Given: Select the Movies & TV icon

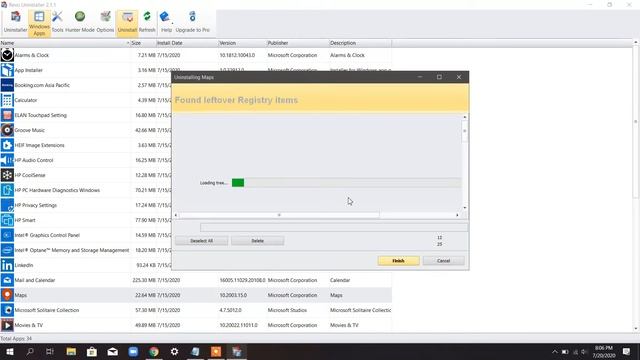Looking at the screenshot, I should (x=7, y=325).
